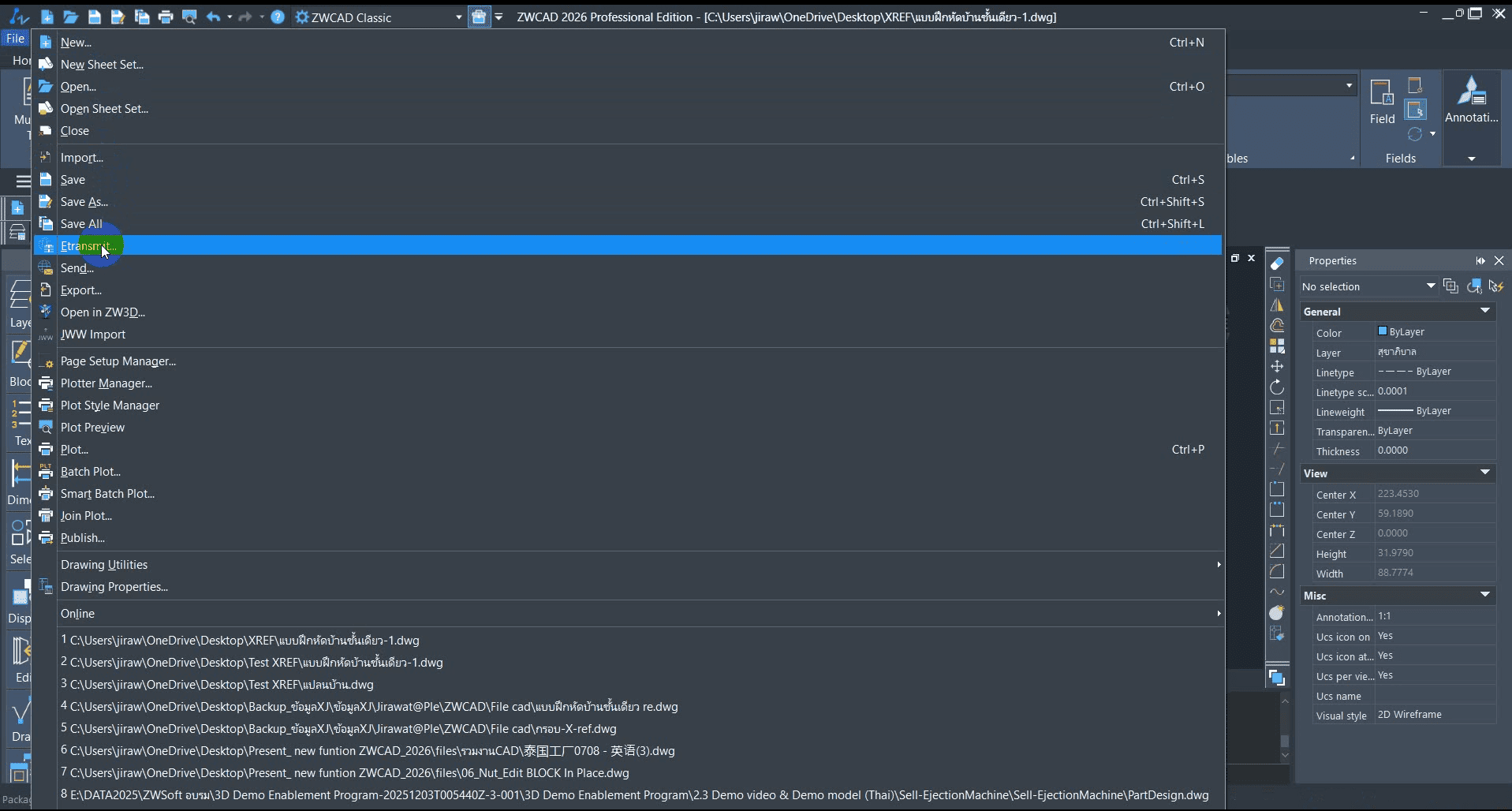Click the Move tool icon
This screenshot has height=811, width=1512.
[x=1277, y=367]
